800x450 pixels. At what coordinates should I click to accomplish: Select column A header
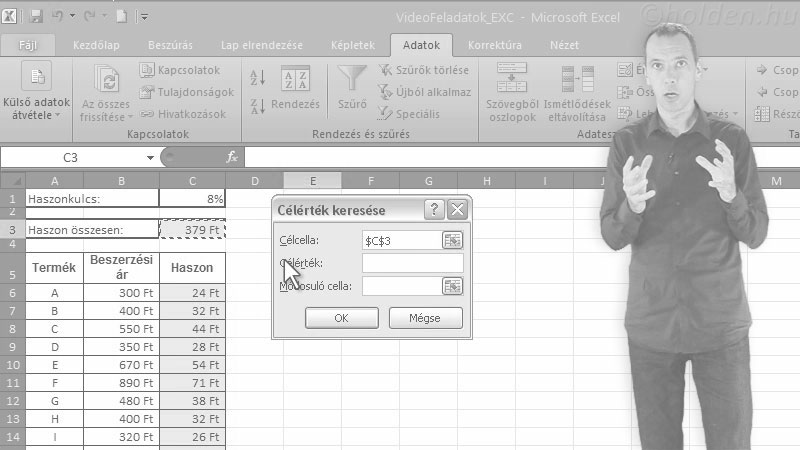[55, 181]
